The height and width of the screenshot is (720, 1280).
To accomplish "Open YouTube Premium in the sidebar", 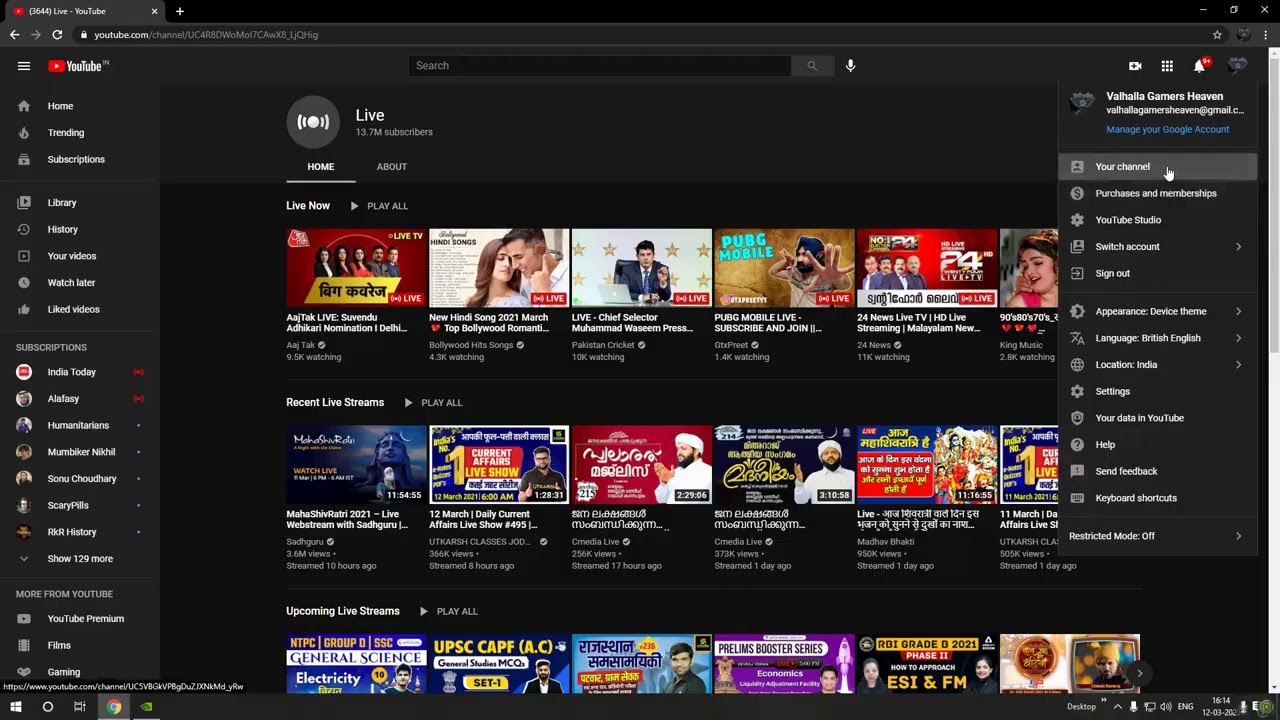I will coord(80,619).
